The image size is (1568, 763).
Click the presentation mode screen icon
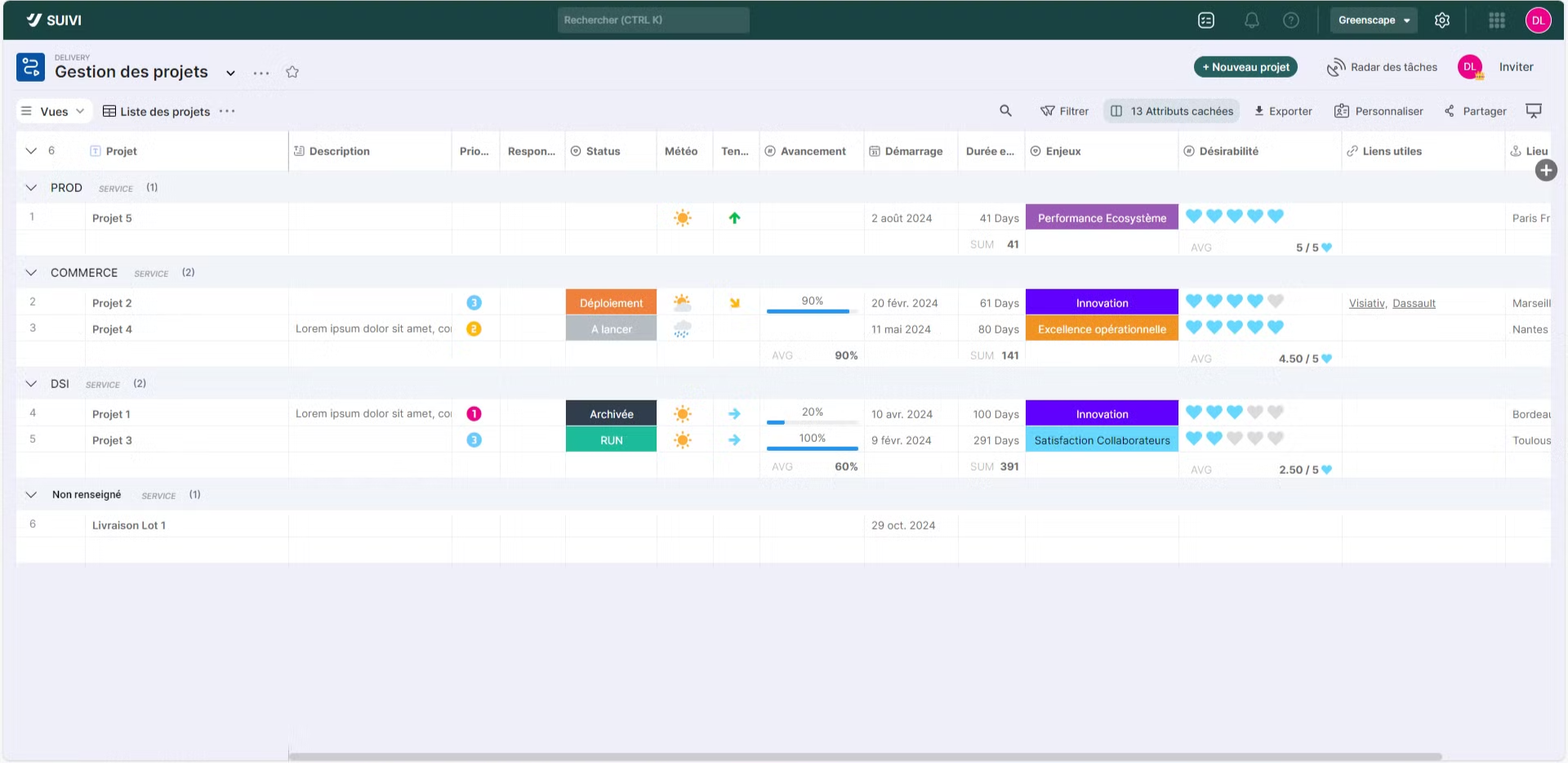tap(1534, 111)
